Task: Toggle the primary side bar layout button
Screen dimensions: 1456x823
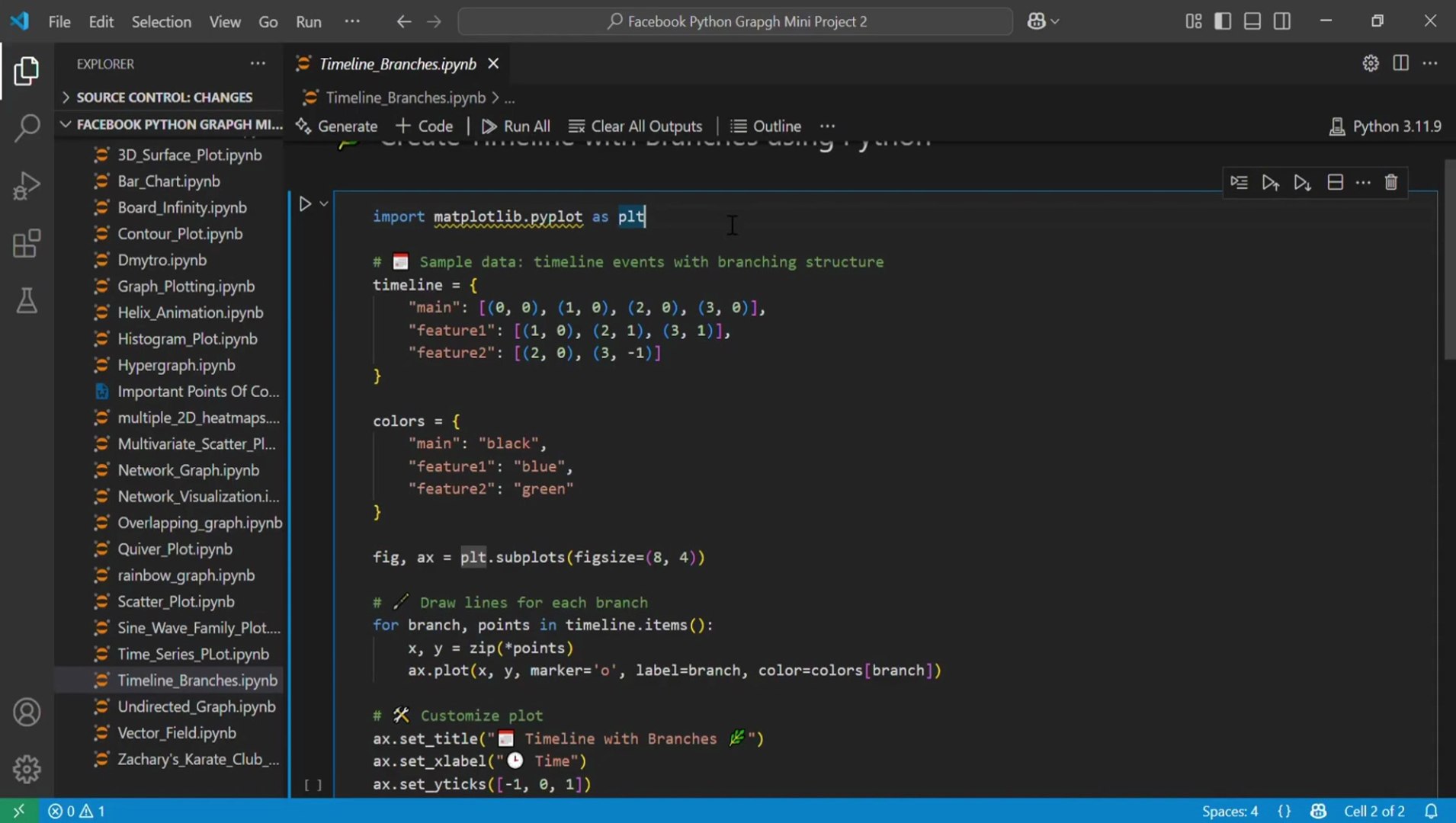Action: 1223,21
